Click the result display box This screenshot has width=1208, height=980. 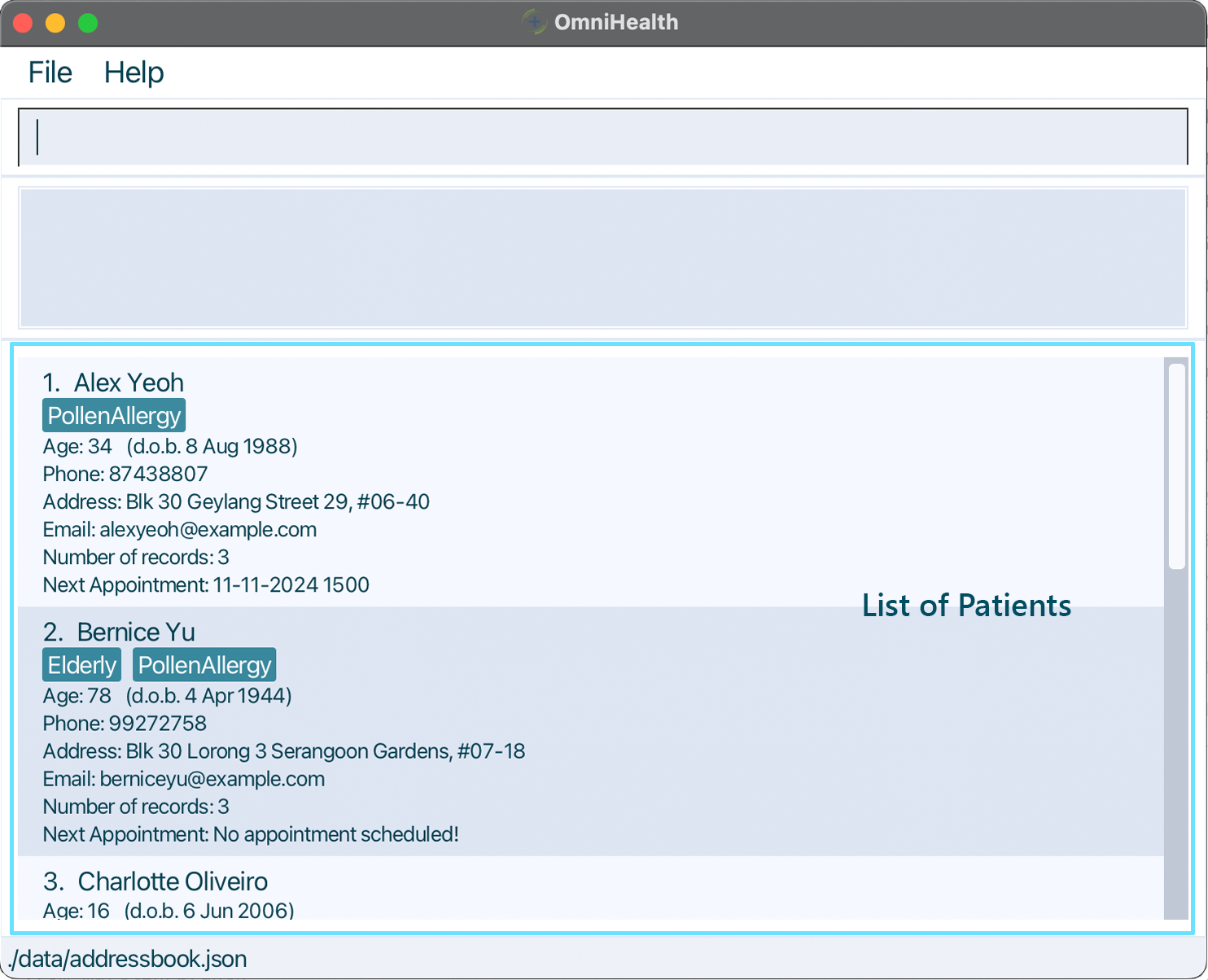pos(603,257)
